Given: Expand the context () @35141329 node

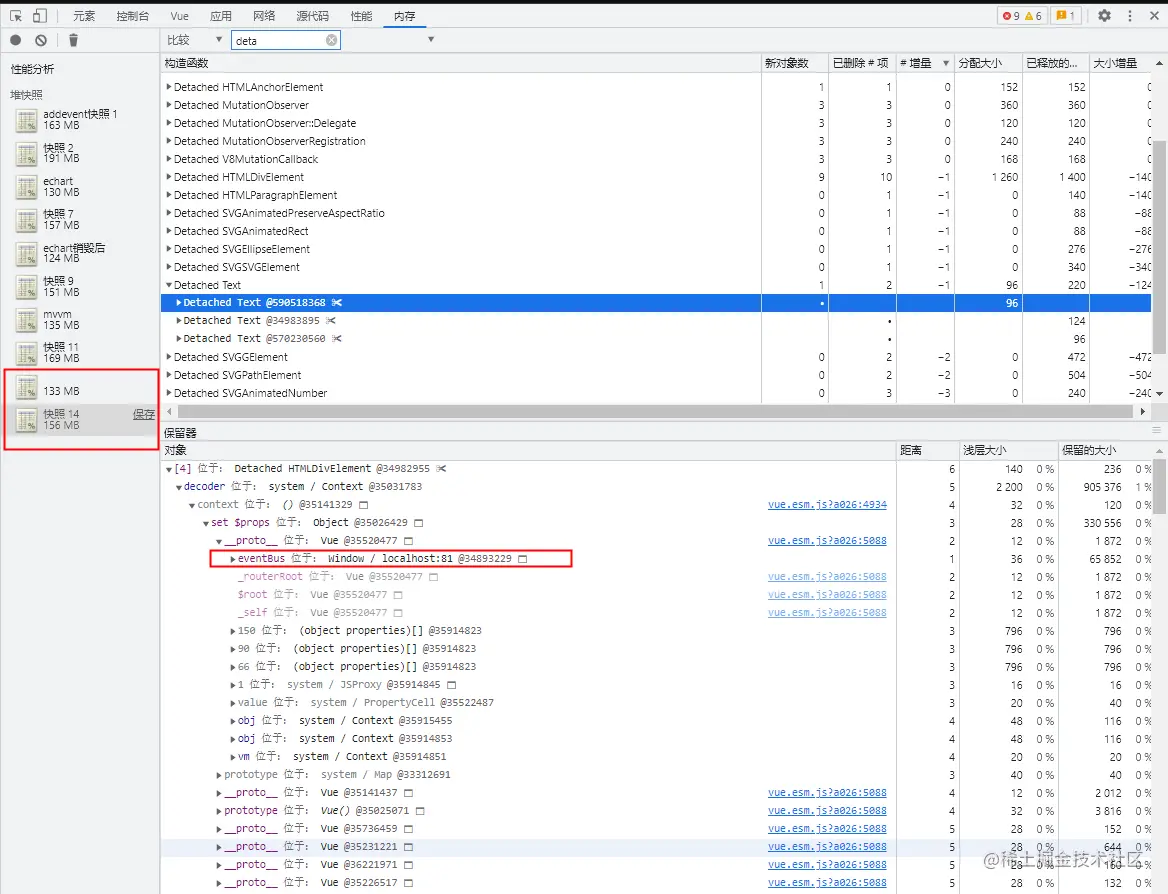Looking at the screenshot, I should 192,505.
